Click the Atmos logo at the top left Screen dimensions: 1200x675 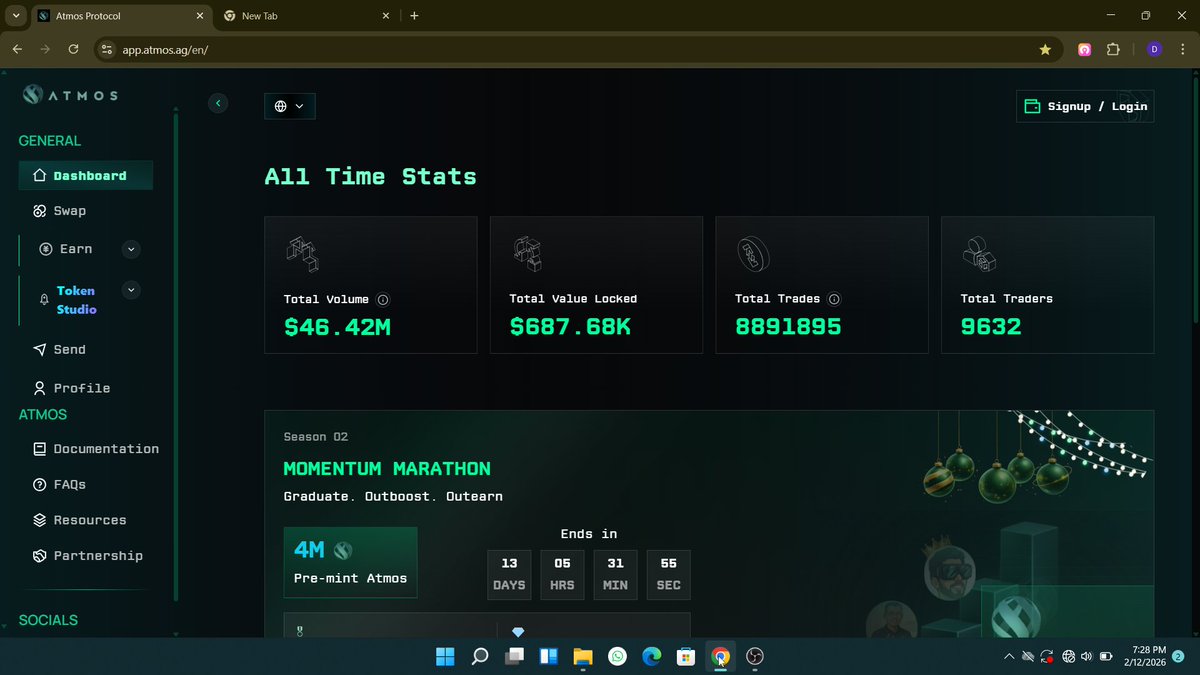tap(70, 95)
